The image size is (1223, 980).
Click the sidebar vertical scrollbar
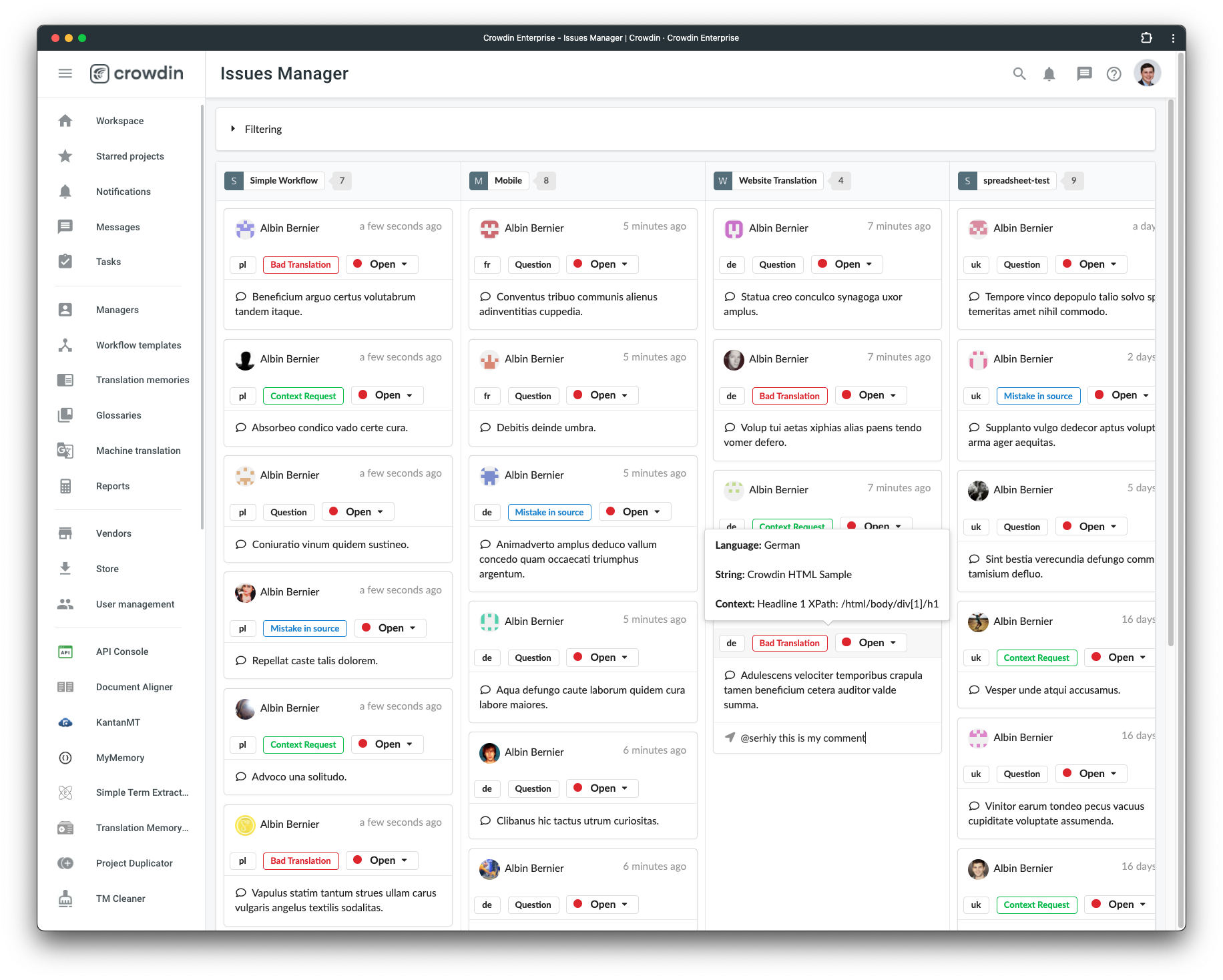[202, 317]
